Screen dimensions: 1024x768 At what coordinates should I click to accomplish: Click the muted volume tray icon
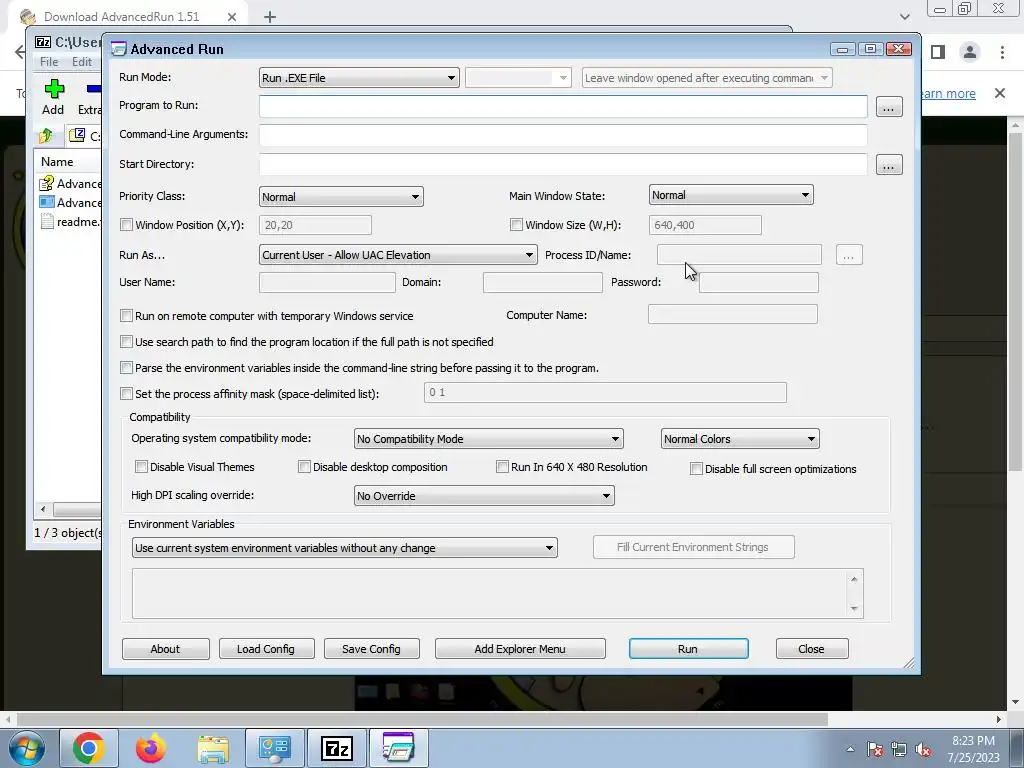(x=923, y=749)
